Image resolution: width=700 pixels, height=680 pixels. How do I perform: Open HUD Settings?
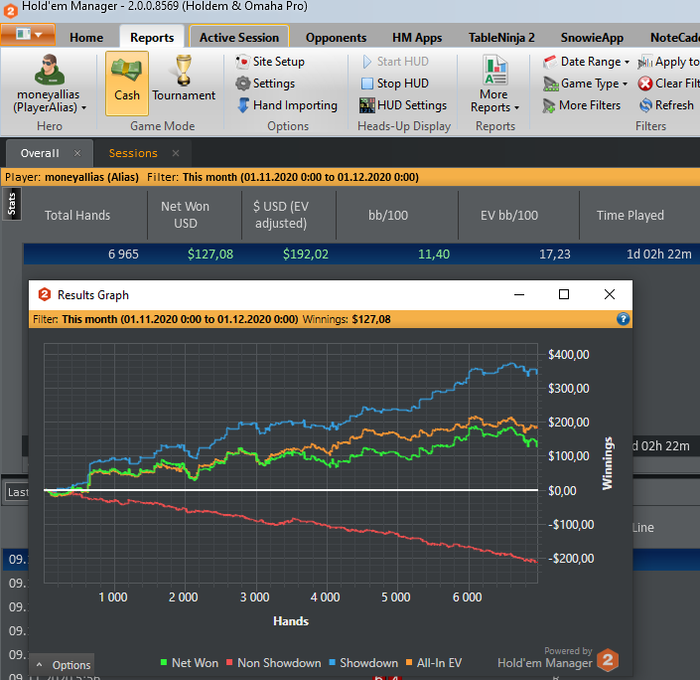tap(403, 105)
